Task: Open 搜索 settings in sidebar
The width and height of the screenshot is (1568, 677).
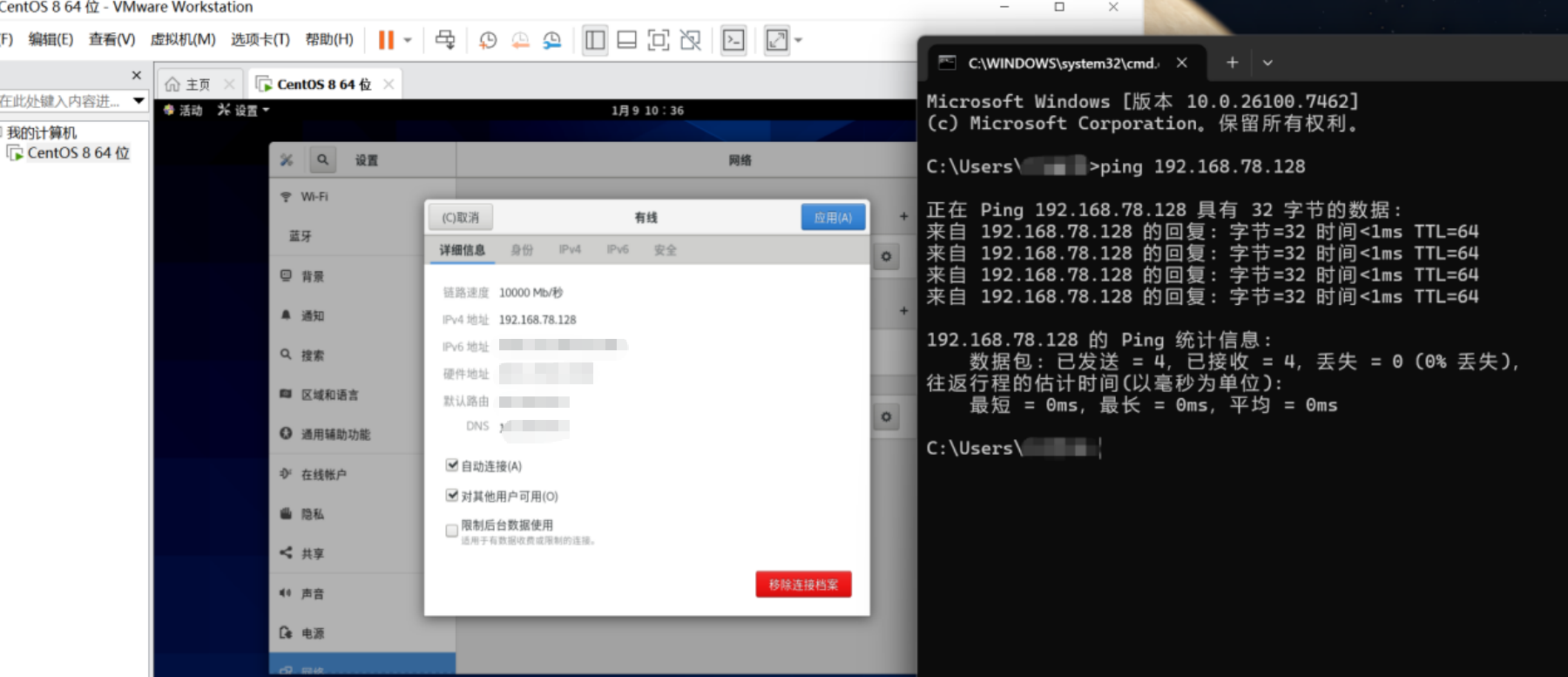Action: tap(362, 355)
